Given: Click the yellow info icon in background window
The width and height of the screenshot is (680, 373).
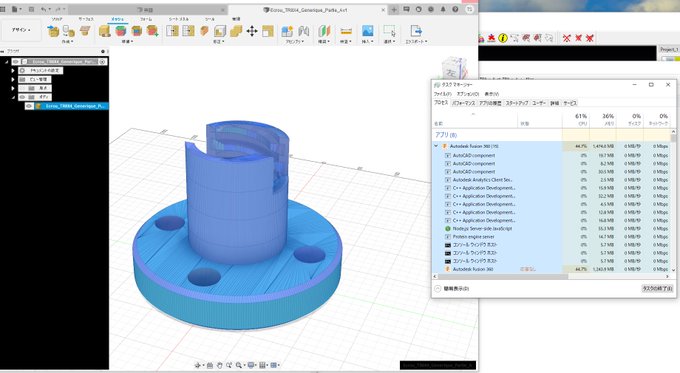Looking at the screenshot, I should (x=503, y=38).
